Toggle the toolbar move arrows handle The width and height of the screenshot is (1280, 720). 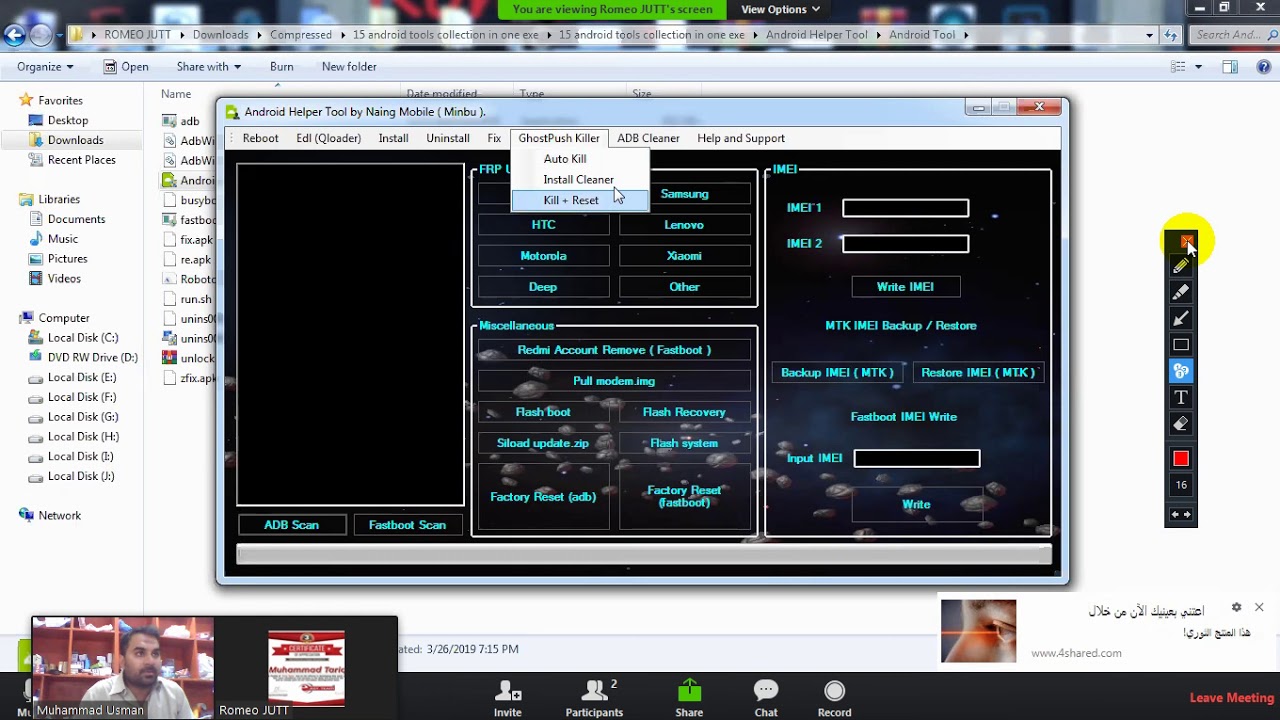pyautogui.click(x=1181, y=515)
